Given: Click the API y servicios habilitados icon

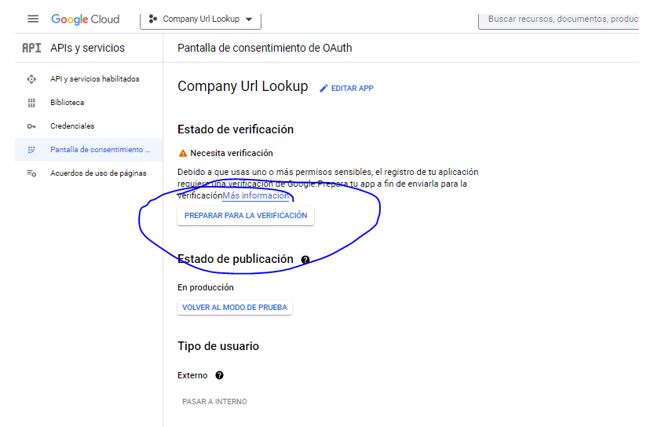Looking at the screenshot, I should pos(31,79).
